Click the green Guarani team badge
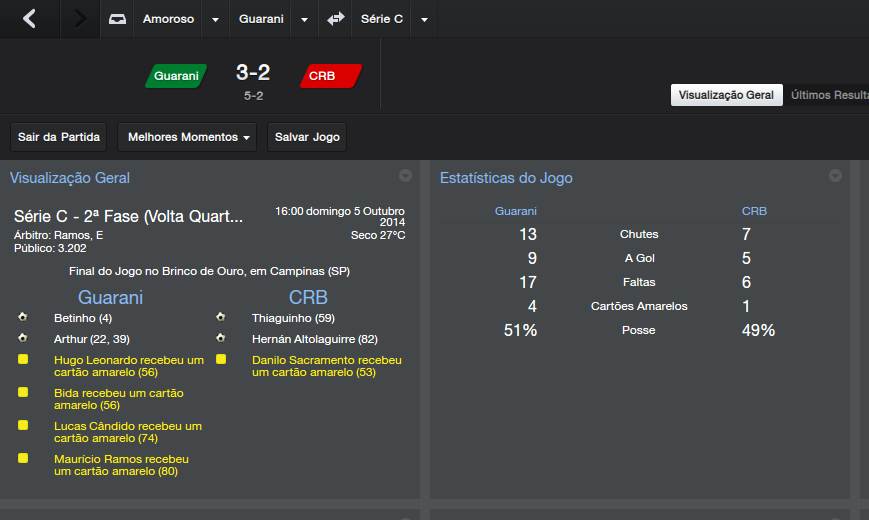869x520 pixels. tap(176, 76)
